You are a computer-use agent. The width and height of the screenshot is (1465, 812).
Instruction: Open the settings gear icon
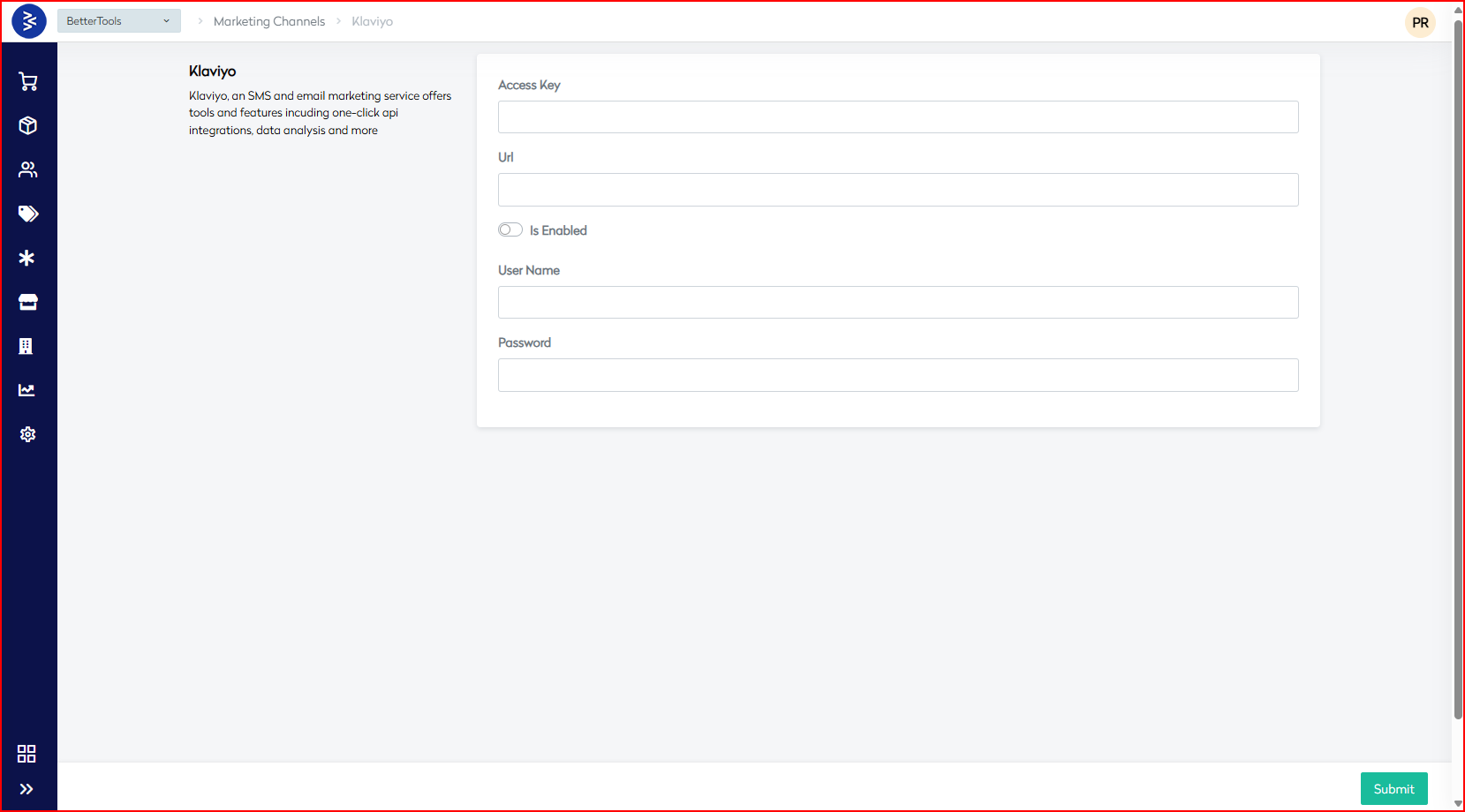click(x=28, y=434)
